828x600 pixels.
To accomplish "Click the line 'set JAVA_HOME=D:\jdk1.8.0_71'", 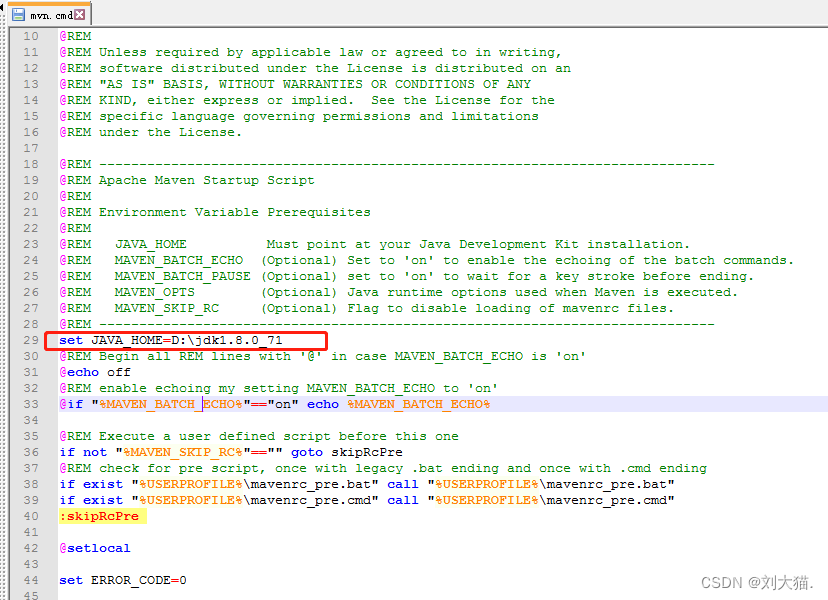I will point(171,340).
